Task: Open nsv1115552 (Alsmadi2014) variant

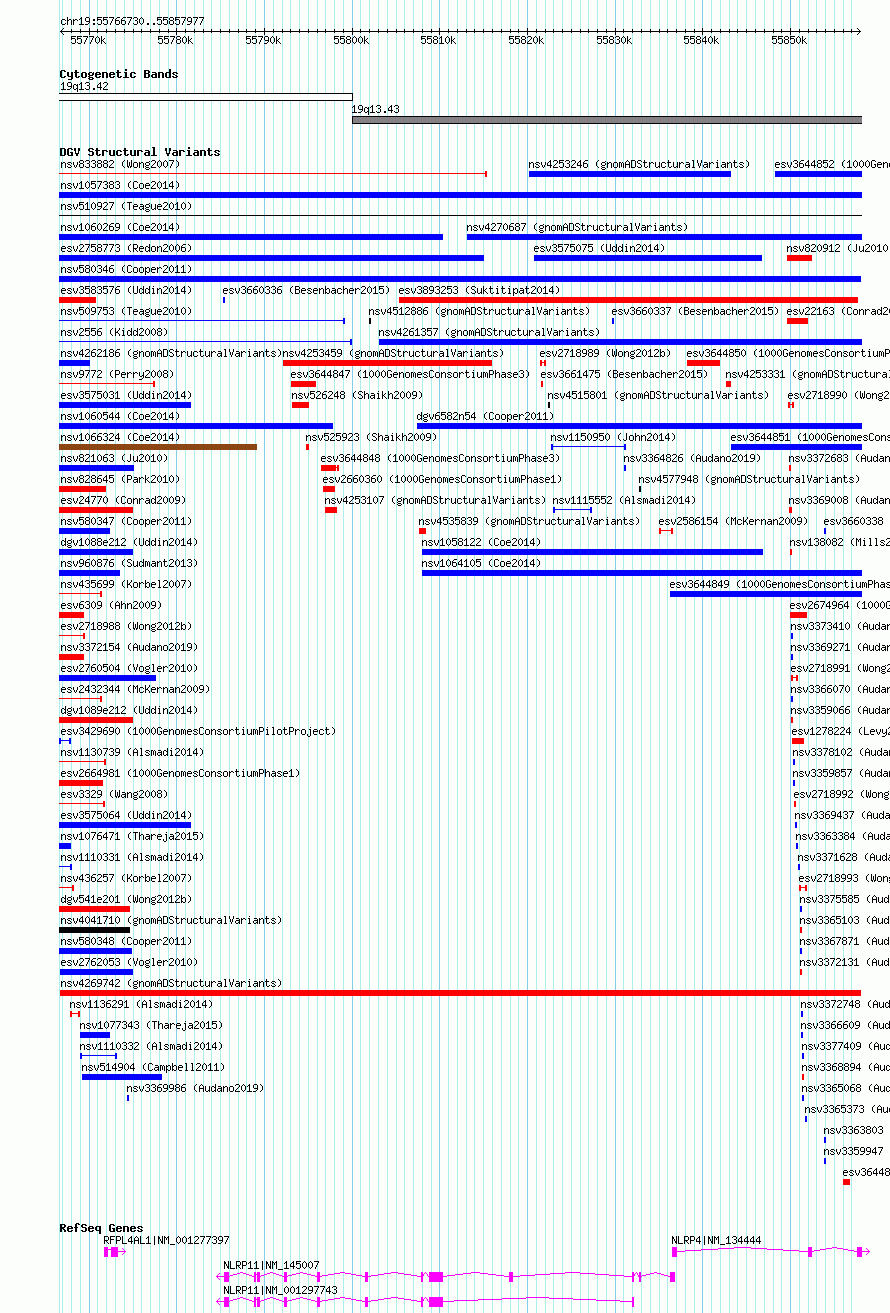Action: 624,500
